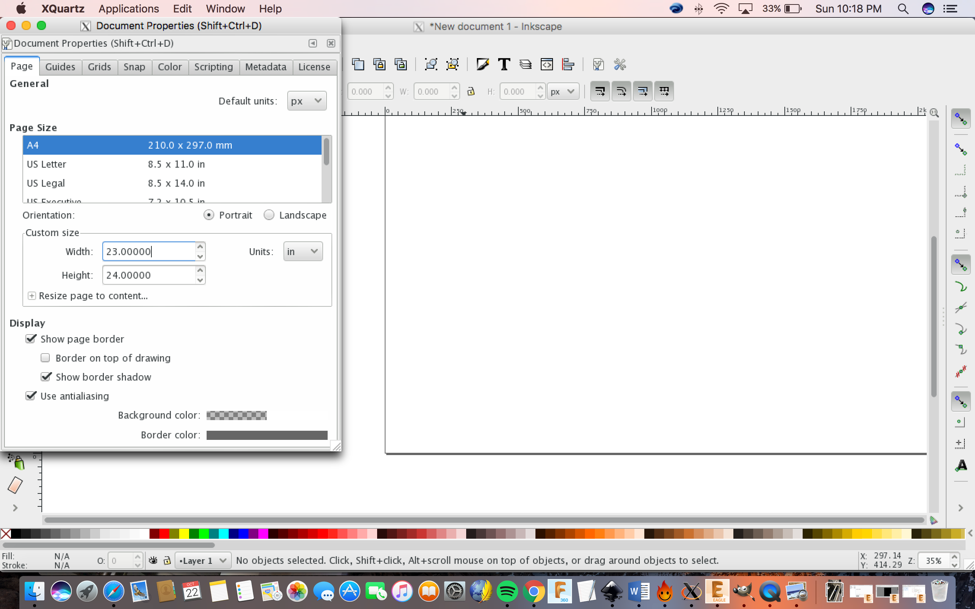975x609 pixels.
Task: Open the Layer 1 dropdown in status bar
Action: click(x=203, y=560)
